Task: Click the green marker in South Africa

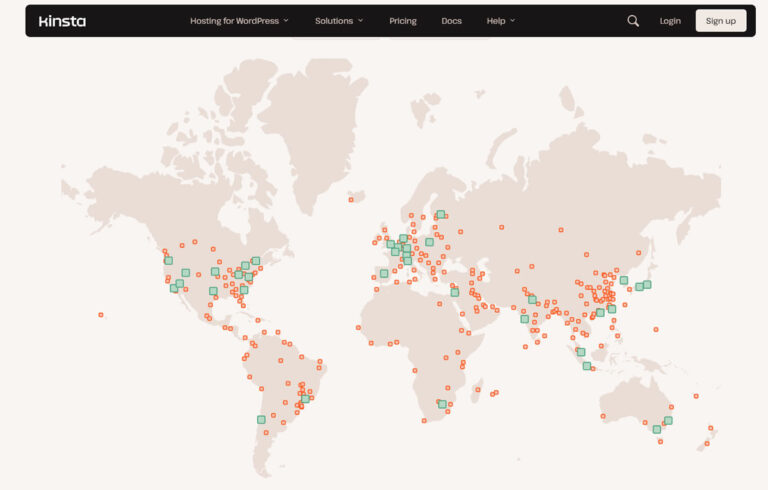Action: pos(442,404)
